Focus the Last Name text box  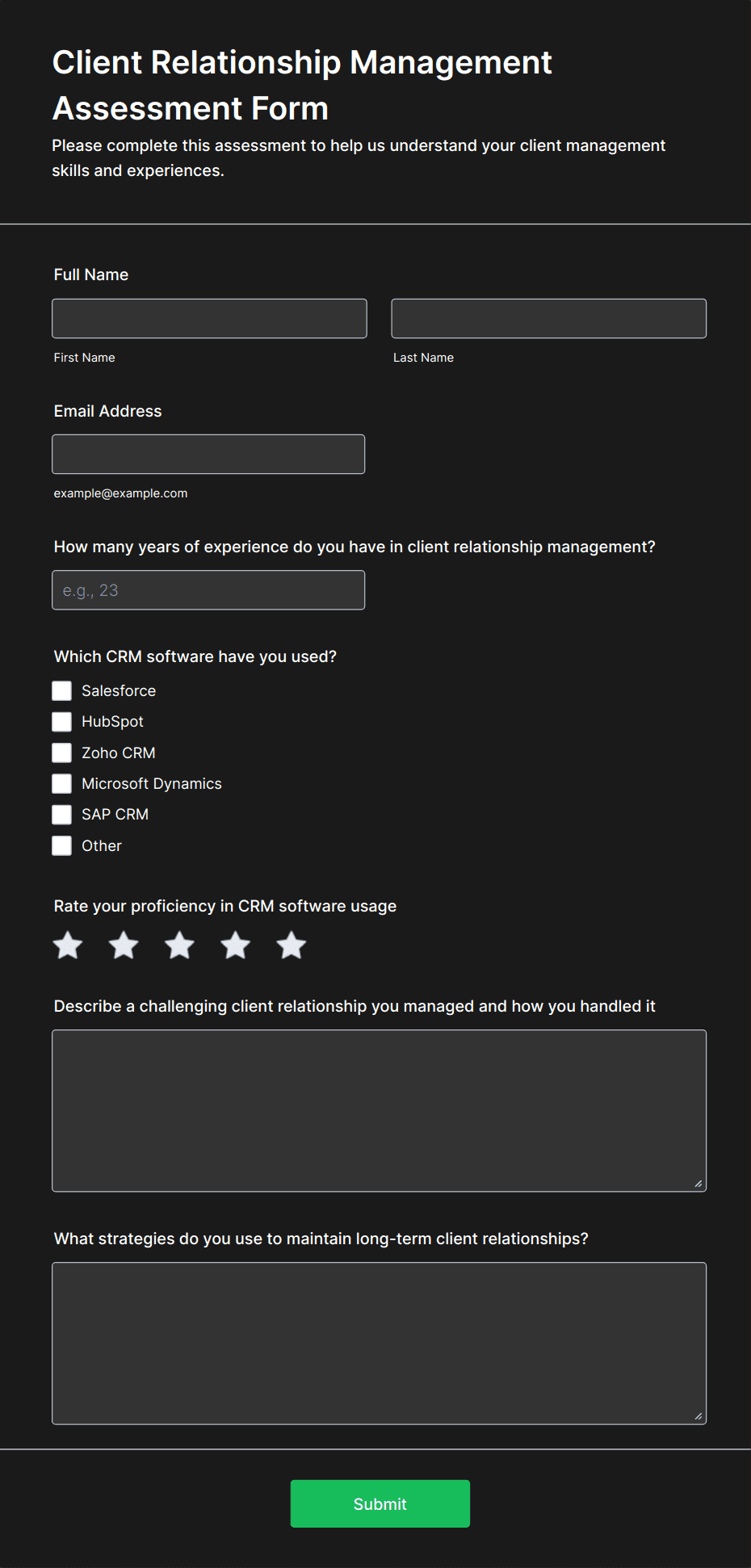pos(549,318)
